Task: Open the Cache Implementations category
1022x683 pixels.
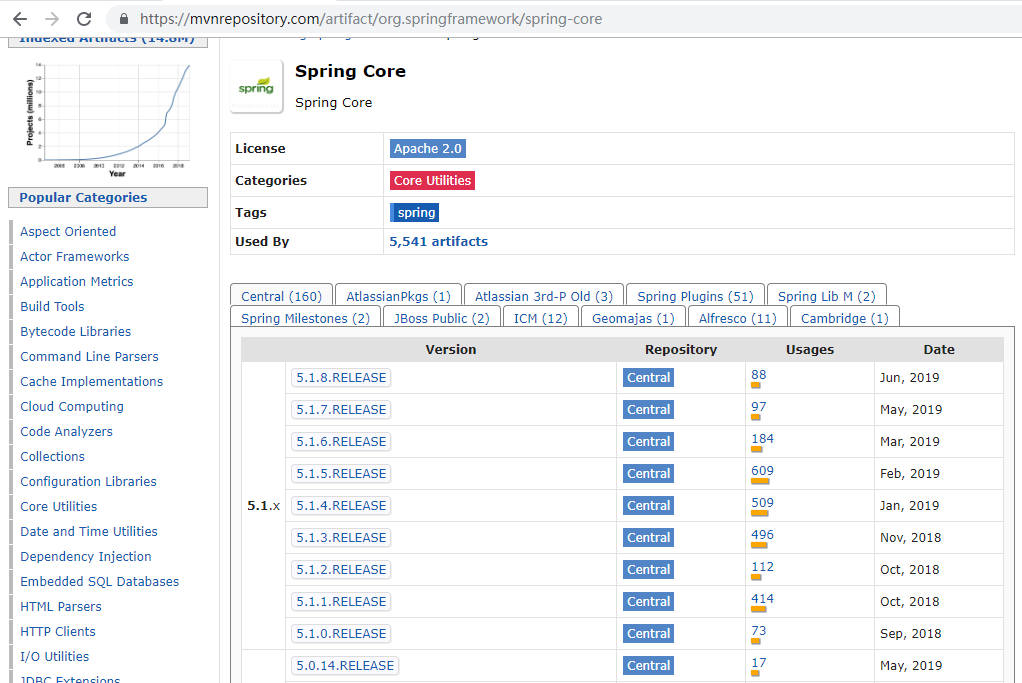Action: (91, 381)
